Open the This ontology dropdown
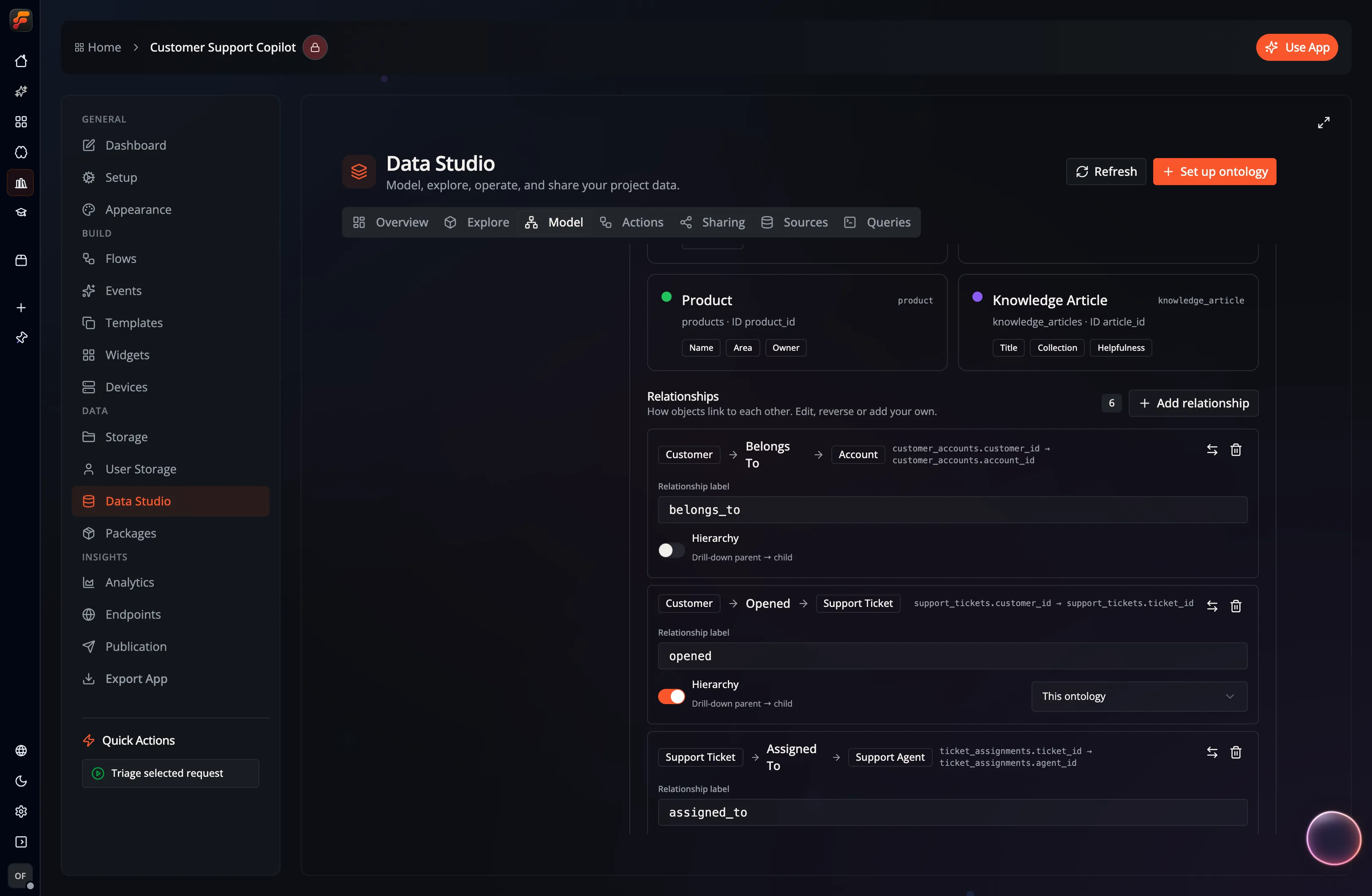Viewport: 1372px width, 896px height. click(x=1138, y=697)
